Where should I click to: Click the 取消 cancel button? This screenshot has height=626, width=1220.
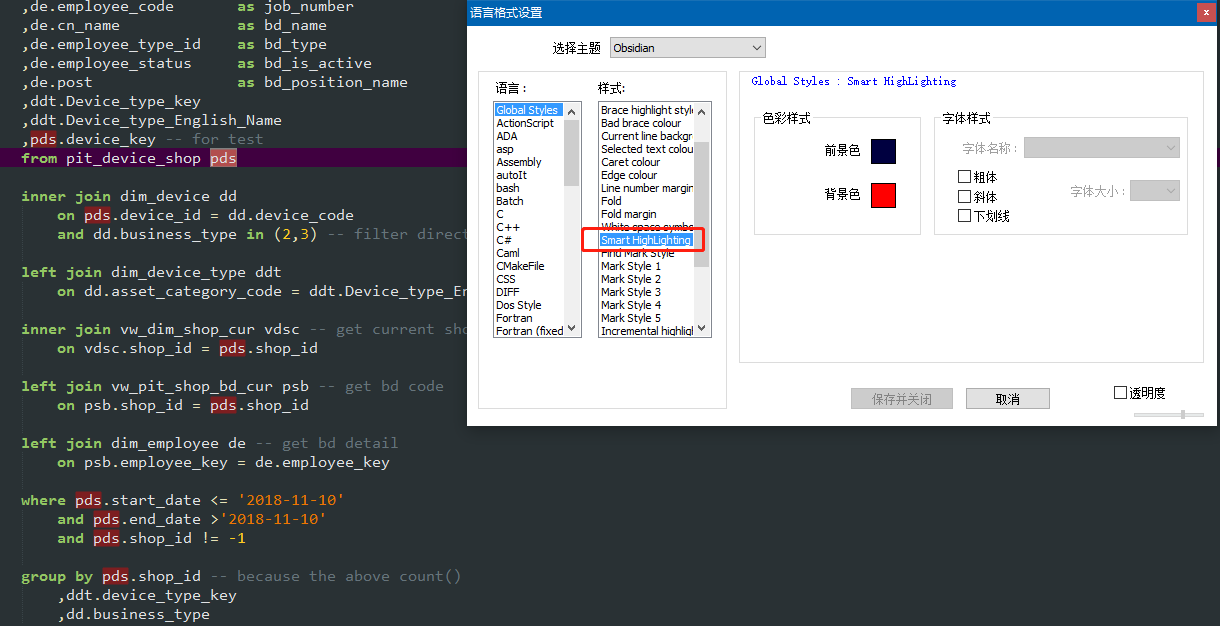tap(1007, 398)
